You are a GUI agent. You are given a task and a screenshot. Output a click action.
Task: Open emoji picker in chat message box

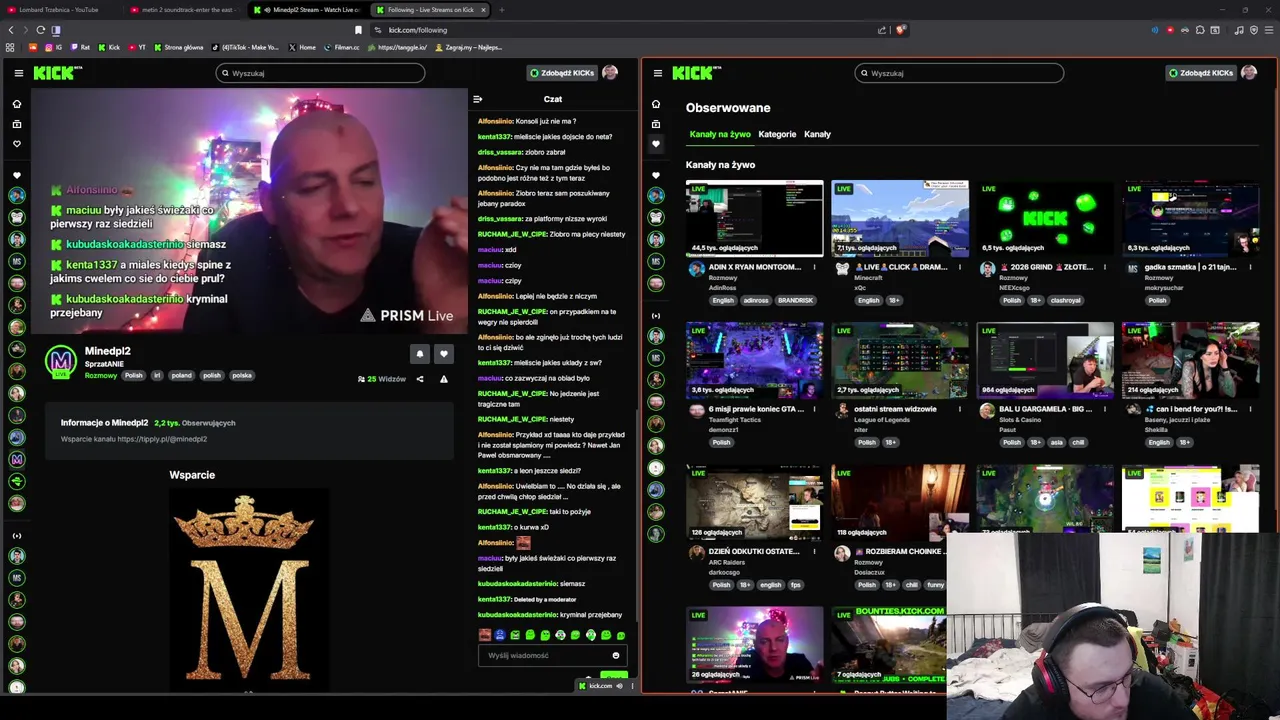616,656
